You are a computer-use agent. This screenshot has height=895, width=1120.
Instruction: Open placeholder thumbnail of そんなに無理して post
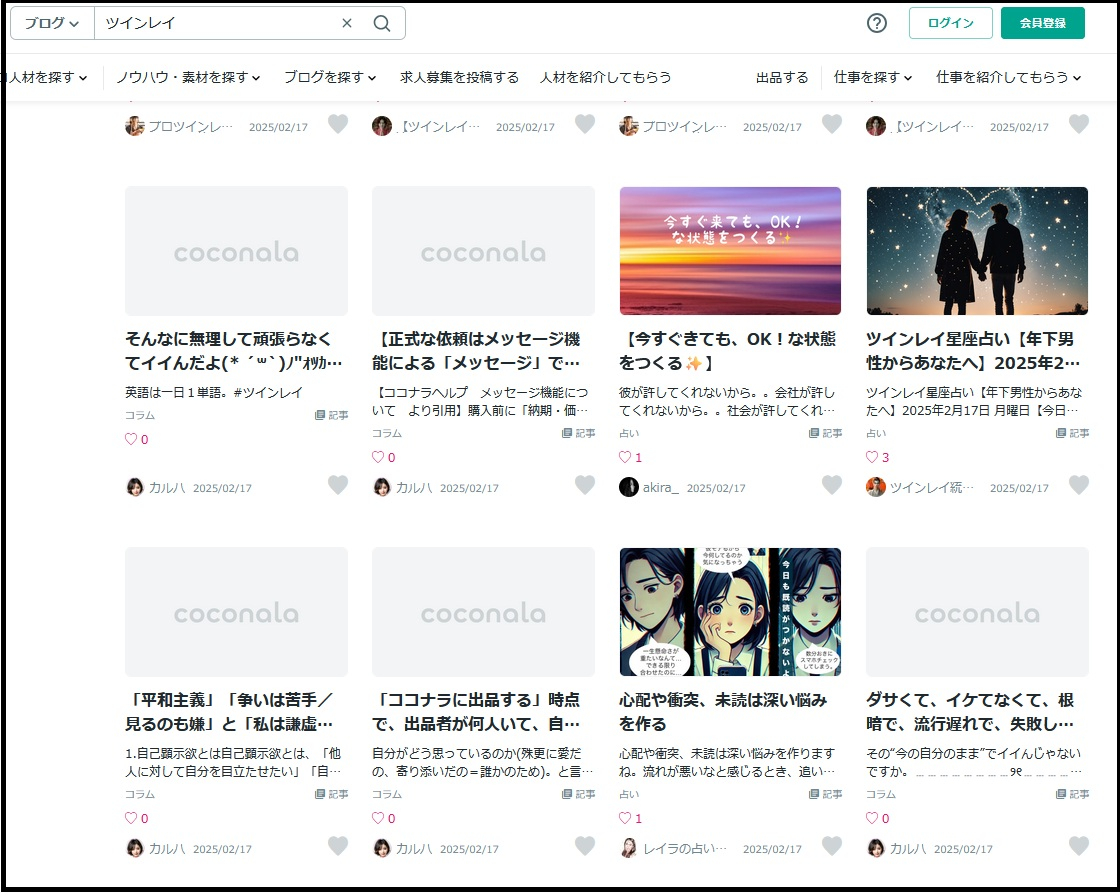click(x=236, y=251)
